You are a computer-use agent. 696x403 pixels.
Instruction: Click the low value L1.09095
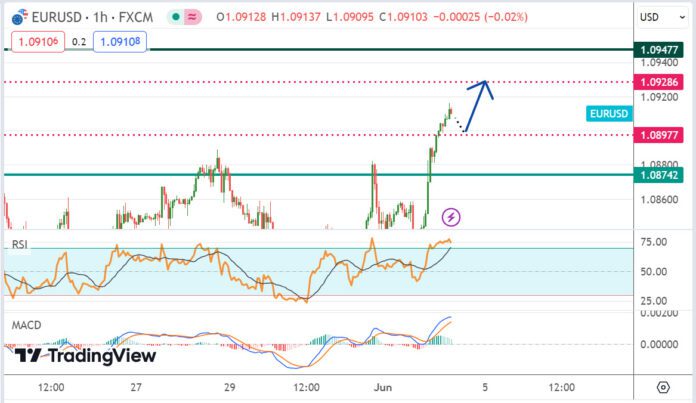[x=350, y=17]
